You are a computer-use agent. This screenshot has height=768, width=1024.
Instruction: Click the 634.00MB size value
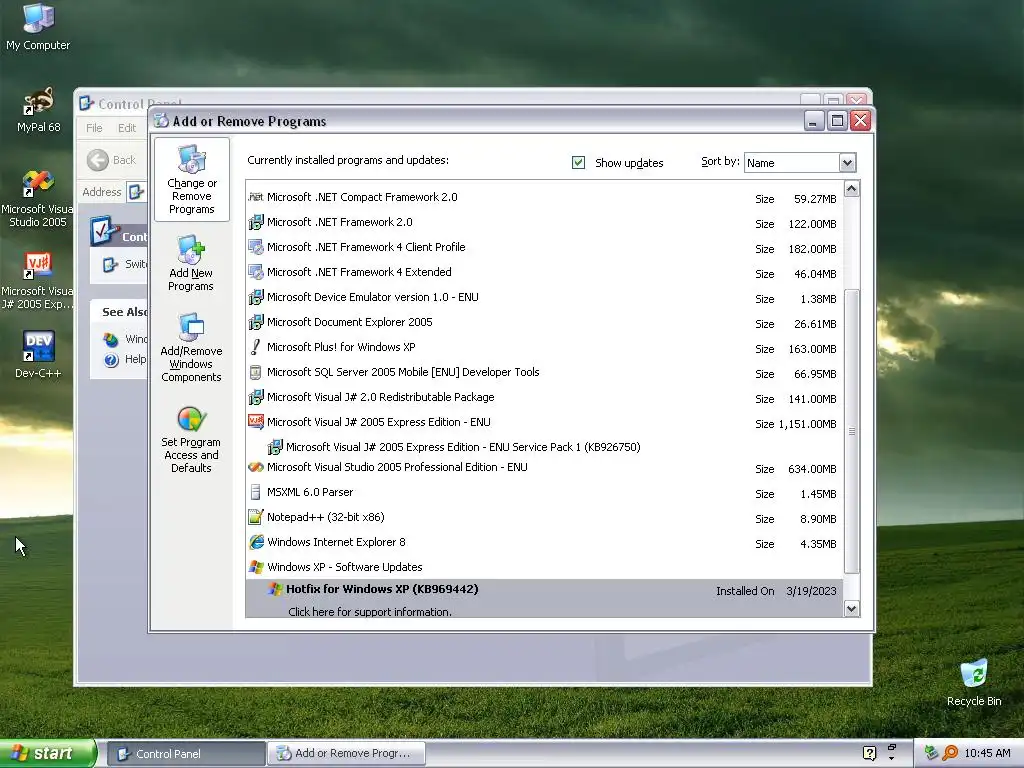[x=812, y=469]
